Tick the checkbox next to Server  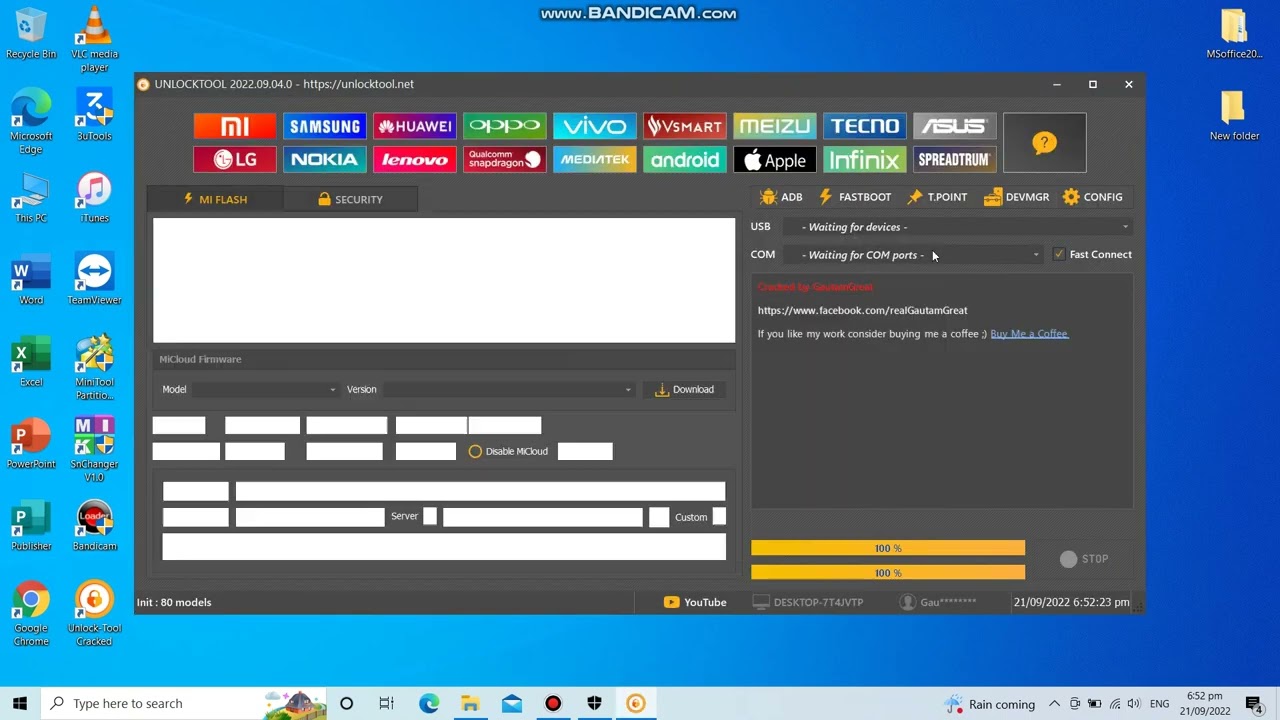pyautogui.click(x=430, y=517)
